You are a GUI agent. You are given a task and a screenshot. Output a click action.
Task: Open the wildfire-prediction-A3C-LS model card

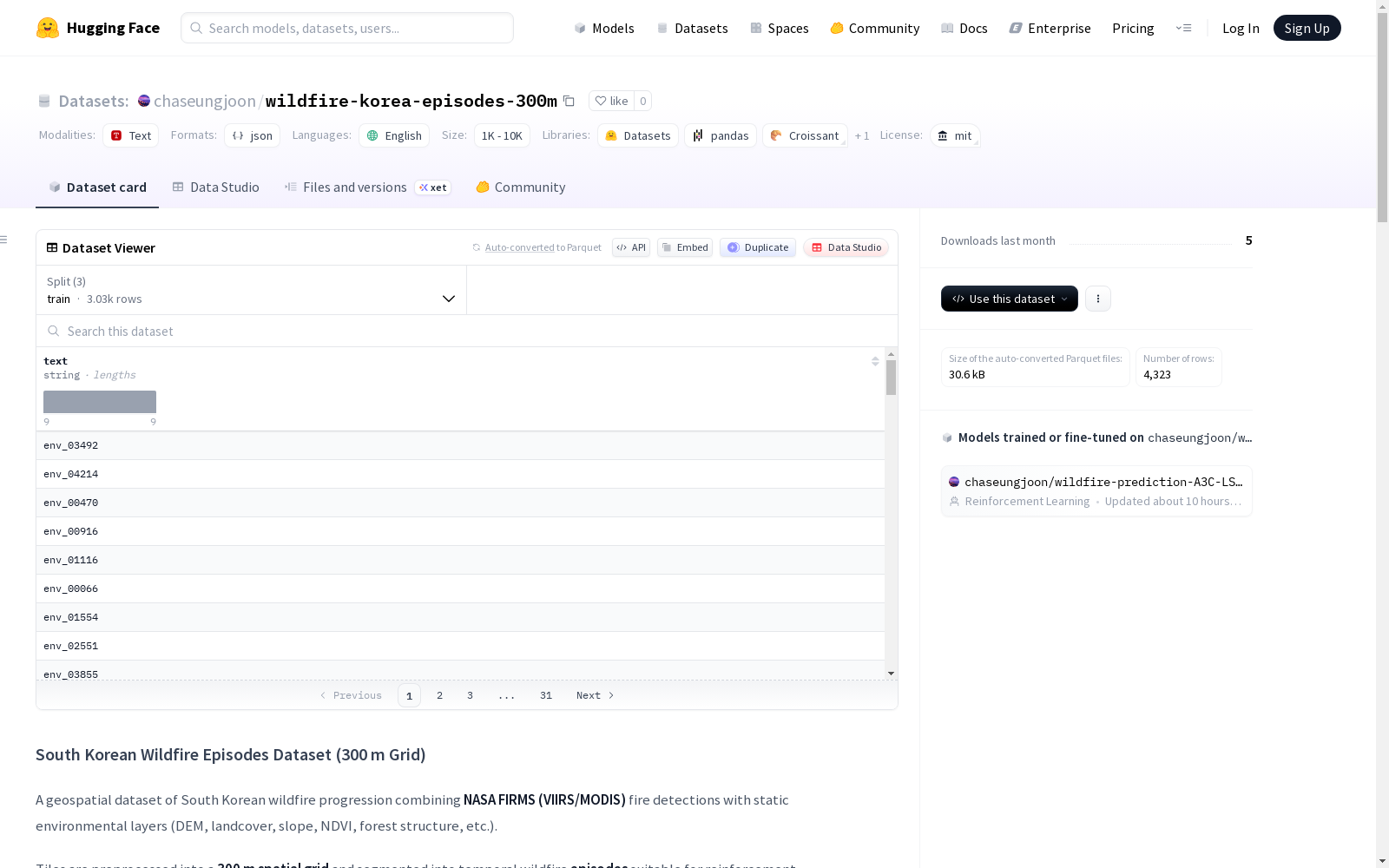[1096, 490]
